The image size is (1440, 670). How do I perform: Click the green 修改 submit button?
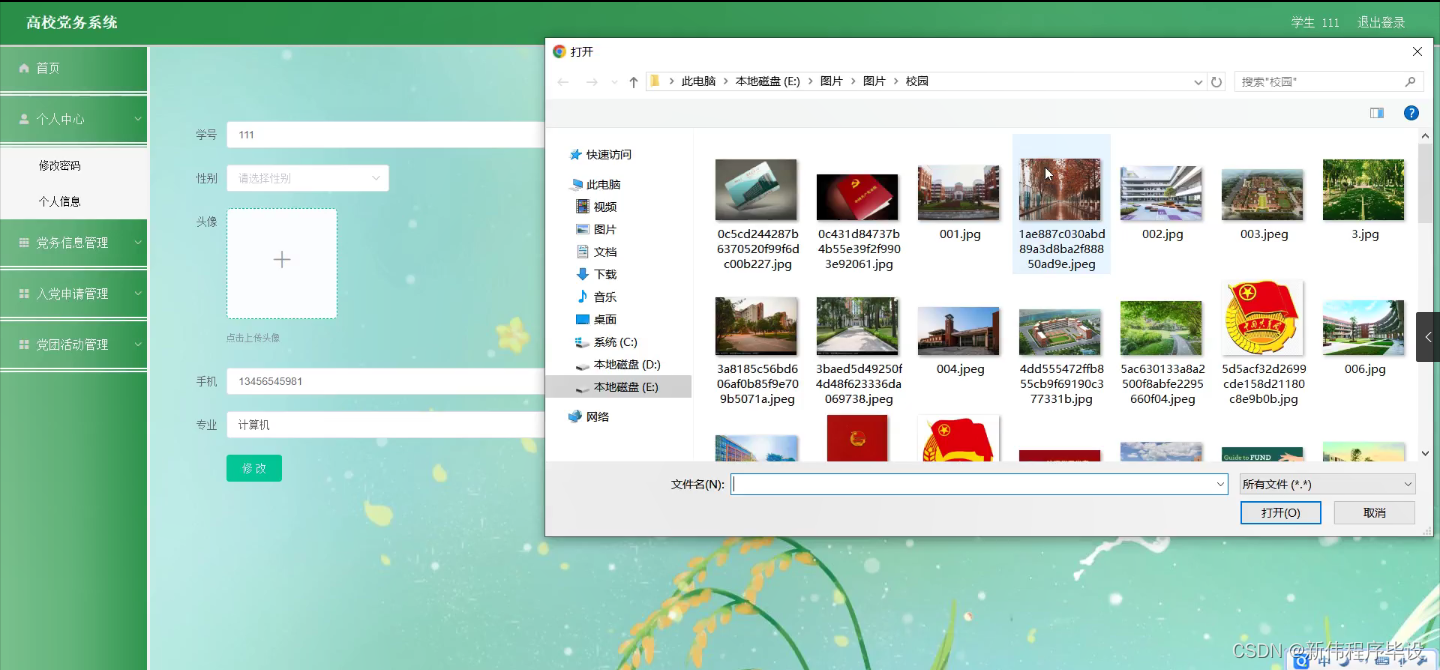253,467
